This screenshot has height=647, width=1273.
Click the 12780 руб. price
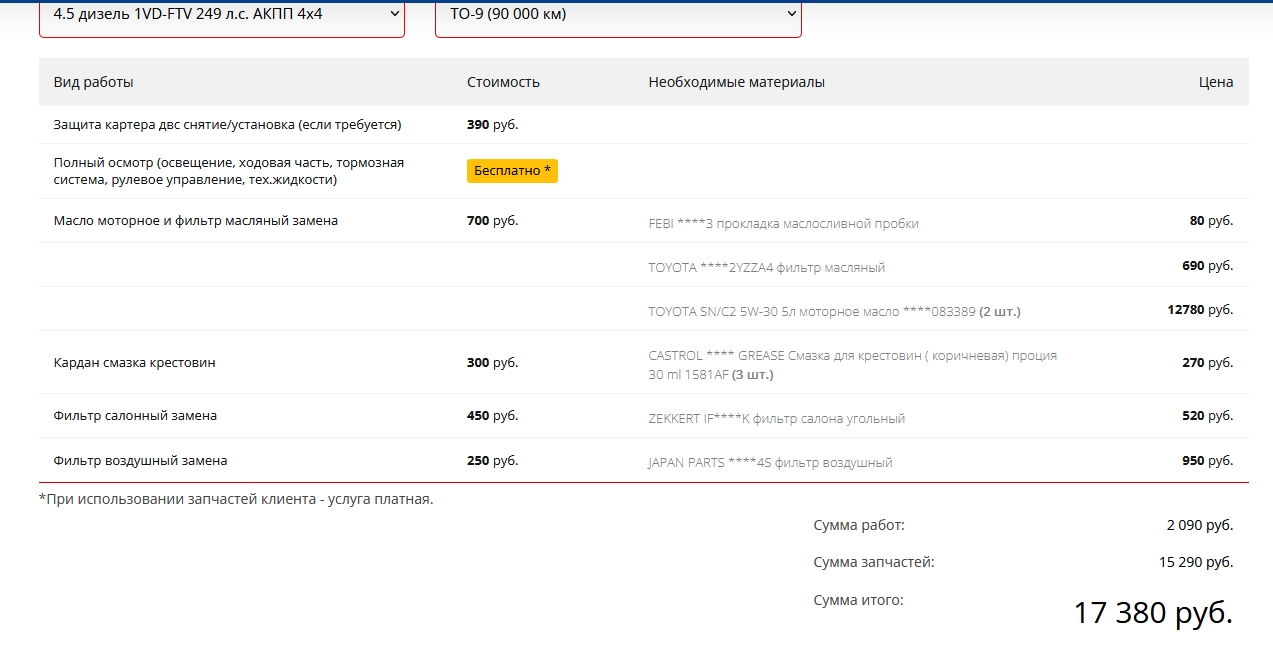[1201, 310]
